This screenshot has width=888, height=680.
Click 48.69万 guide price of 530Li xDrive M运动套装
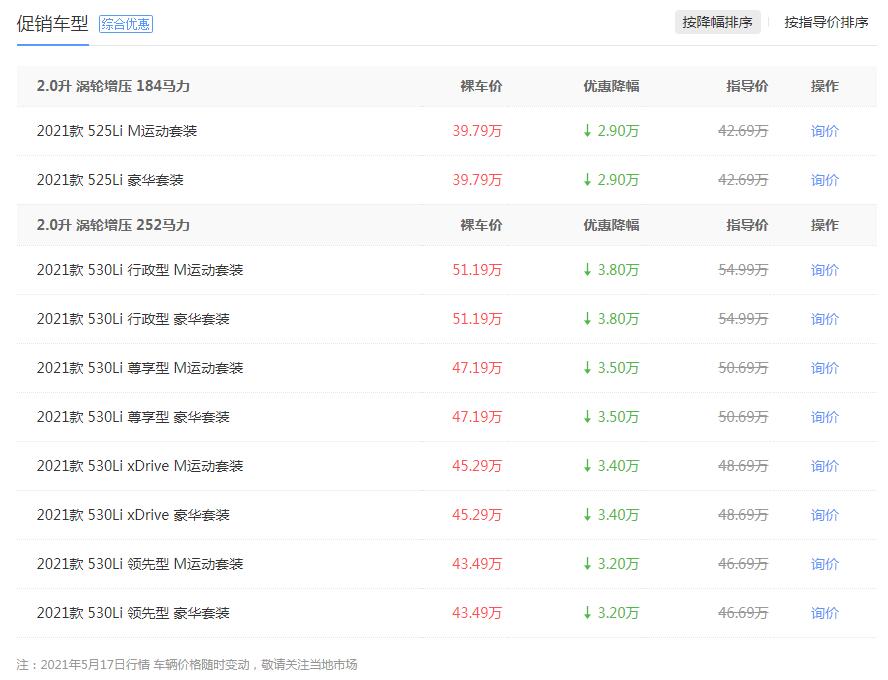743,466
